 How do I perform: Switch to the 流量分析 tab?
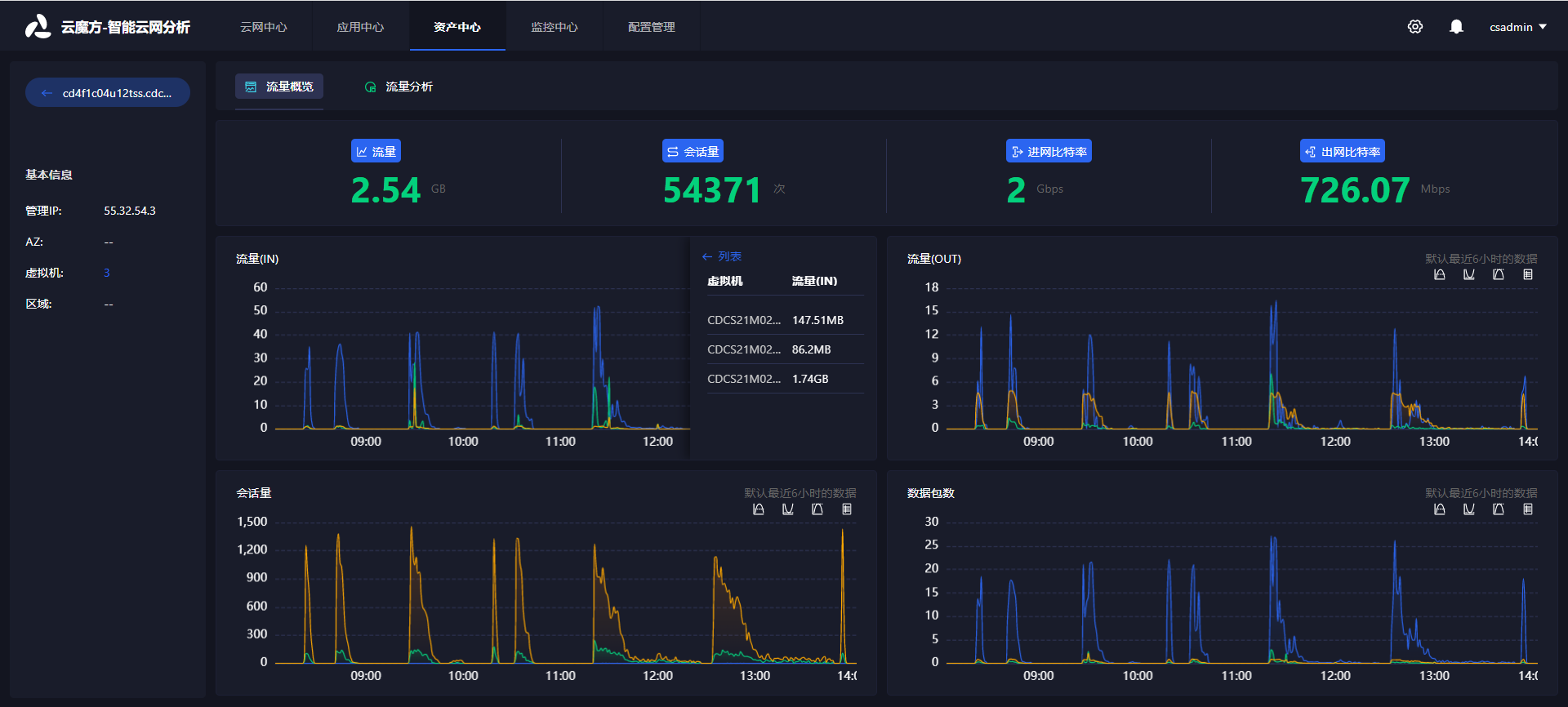(399, 87)
